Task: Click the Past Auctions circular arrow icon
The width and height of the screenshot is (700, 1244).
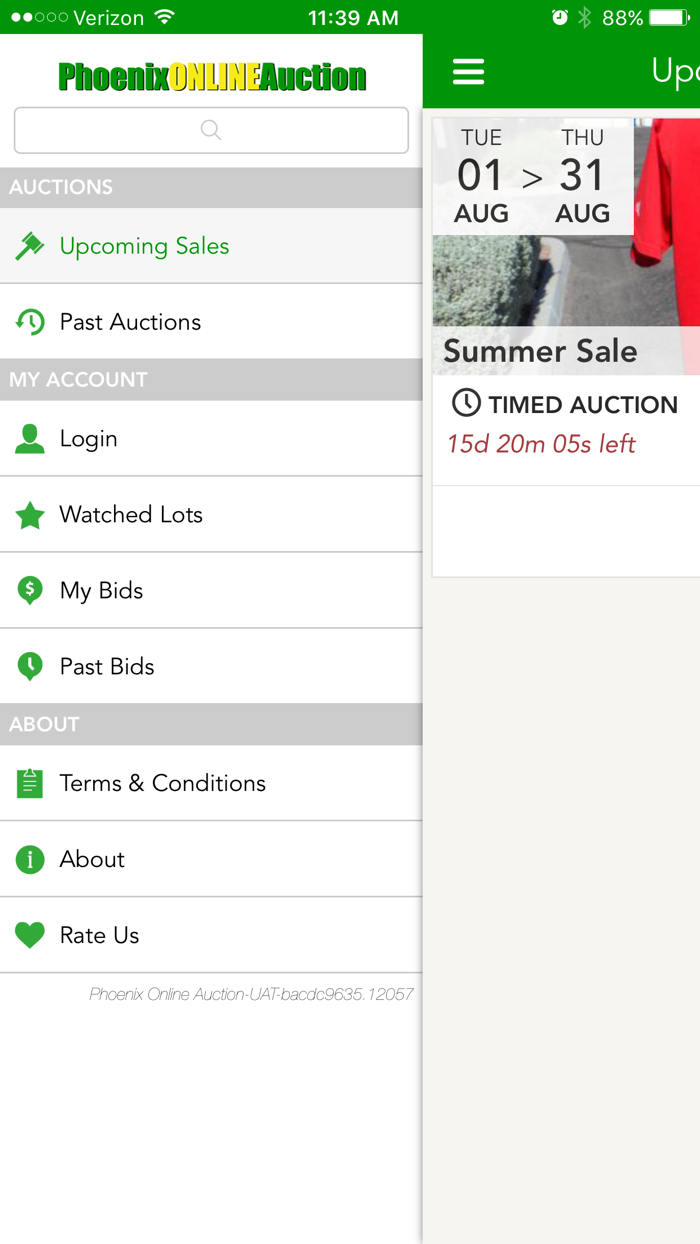Action: (x=30, y=321)
